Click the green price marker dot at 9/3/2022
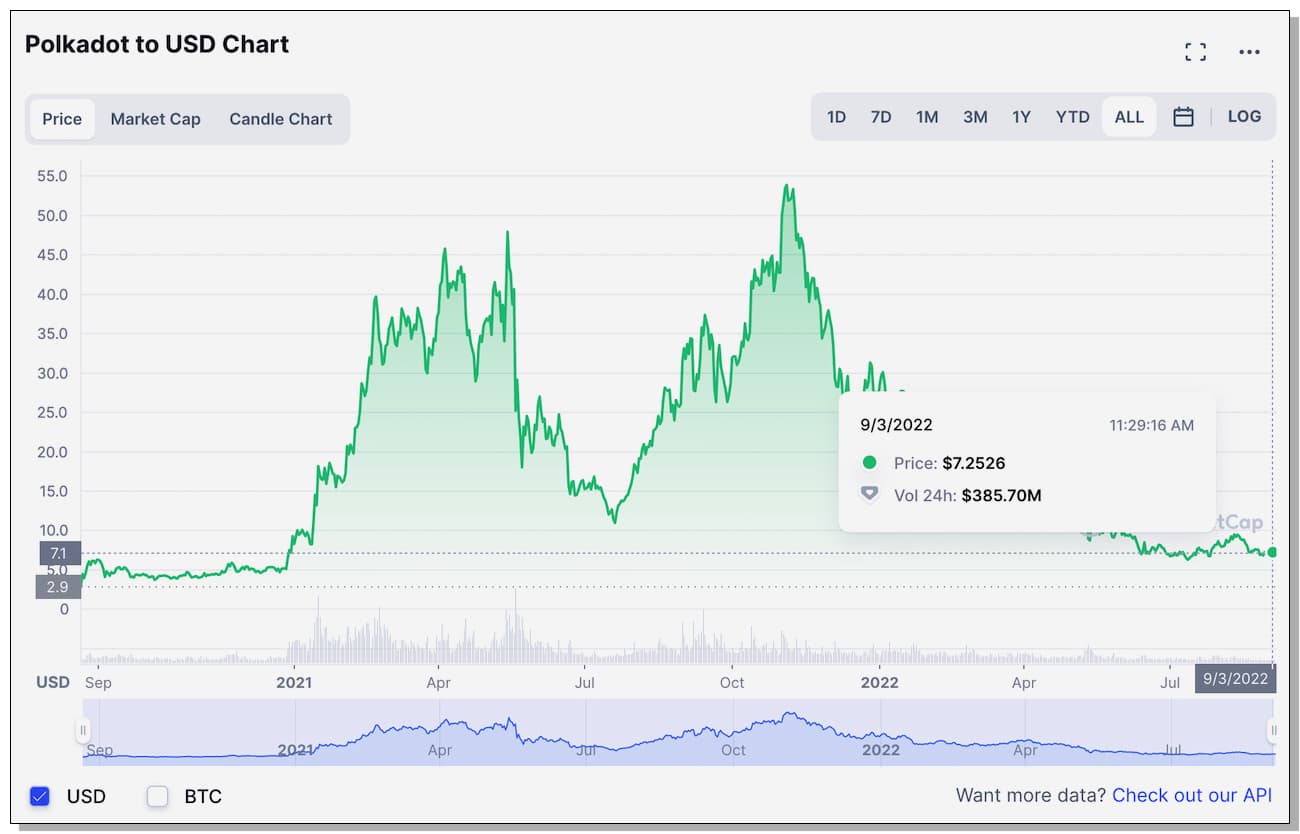The image size is (1300, 834). tap(1272, 552)
